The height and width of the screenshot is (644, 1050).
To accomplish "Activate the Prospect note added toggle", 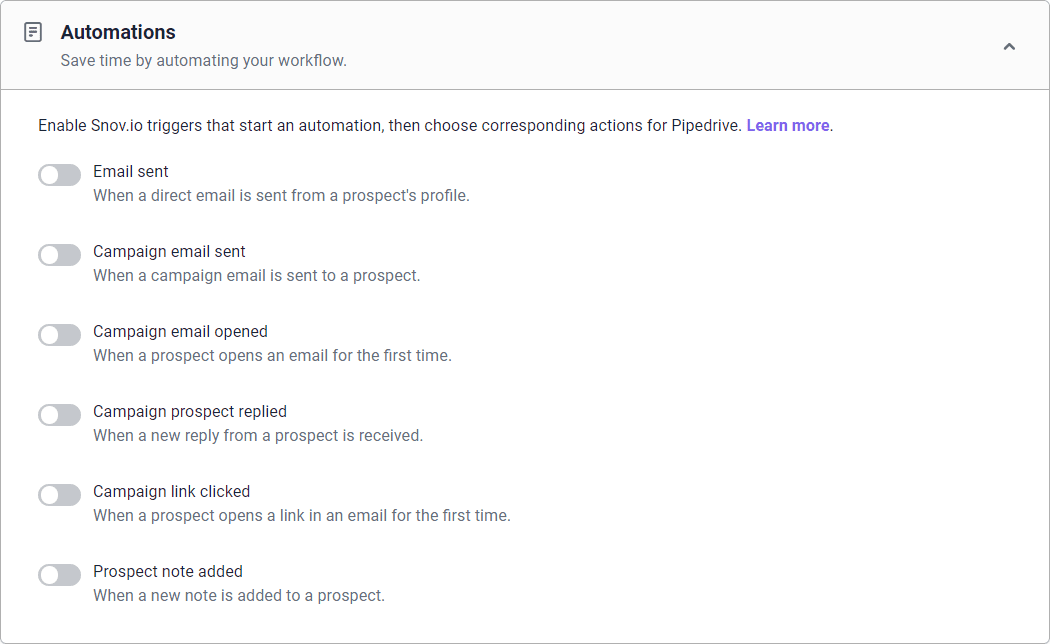I will pyautogui.click(x=59, y=576).
